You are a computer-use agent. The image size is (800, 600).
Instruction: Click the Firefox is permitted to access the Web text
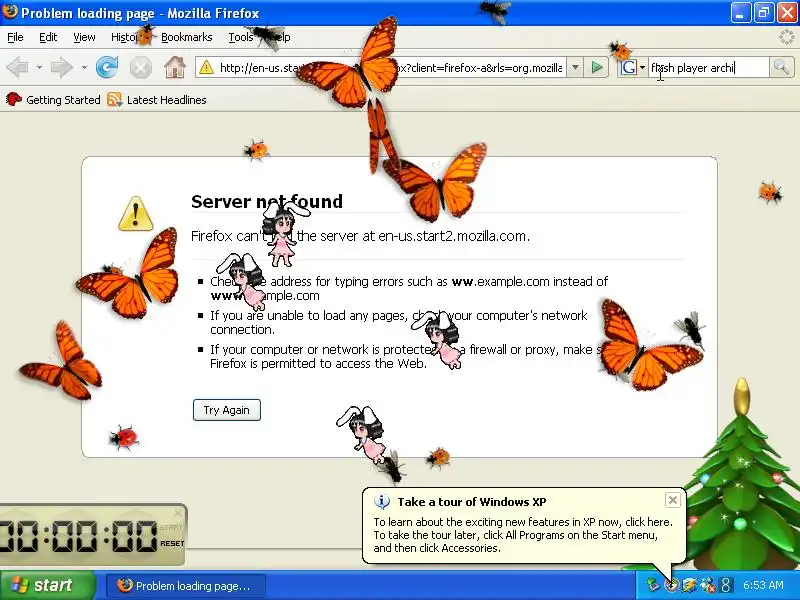pyautogui.click(x=318, y=363)
